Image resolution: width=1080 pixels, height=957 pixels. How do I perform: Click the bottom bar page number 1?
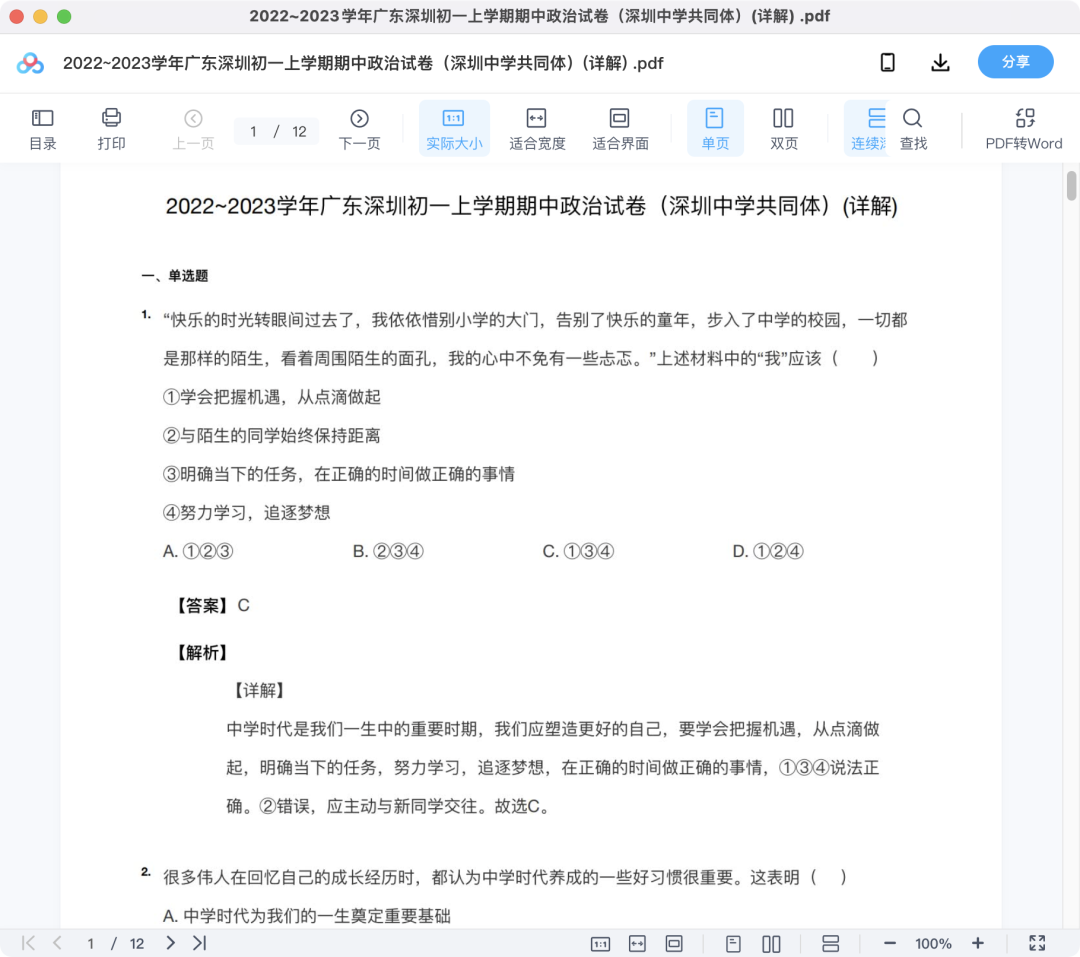(90, 944)
